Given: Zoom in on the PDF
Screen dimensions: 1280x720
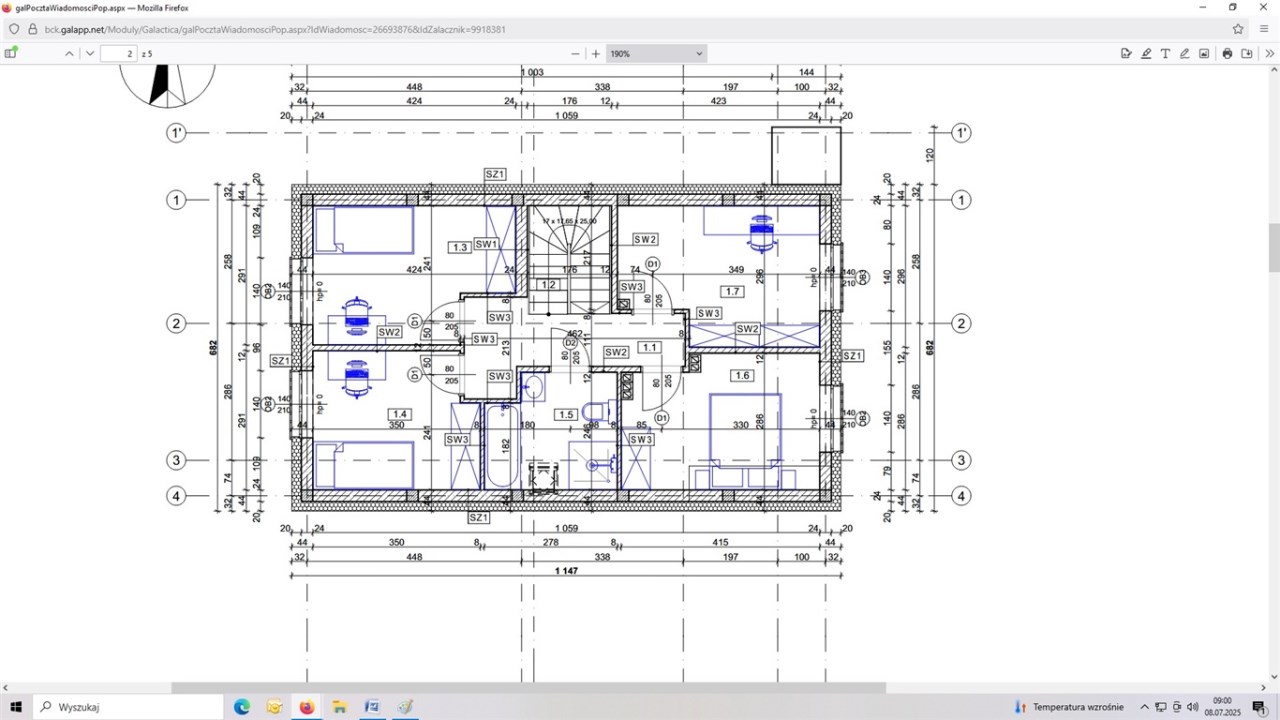Looking at the screenshot, I should point(596,54).
